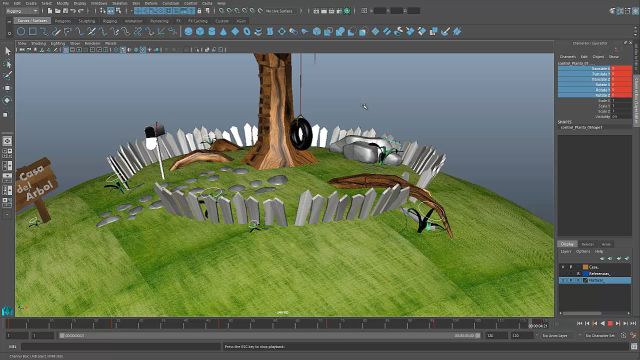Click the open scene folder icon
Image resolution: width=640 pixels, height=360 pixels.
tap(58, 11)
